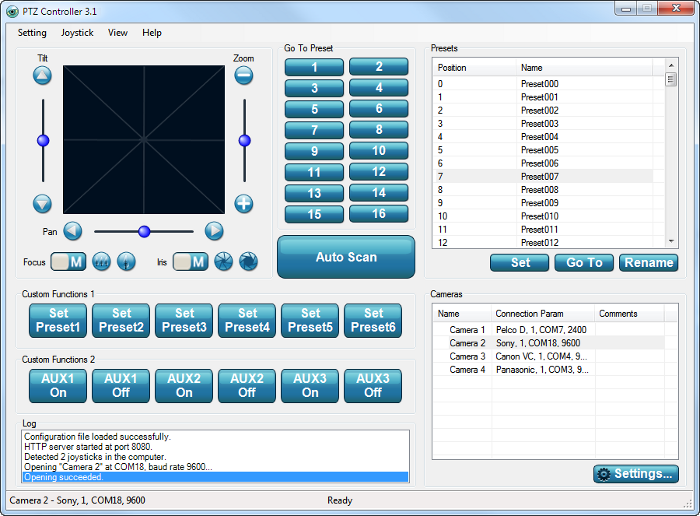Click the Pan slider handle
Screen dimensions: 700x516
(144, 231)
